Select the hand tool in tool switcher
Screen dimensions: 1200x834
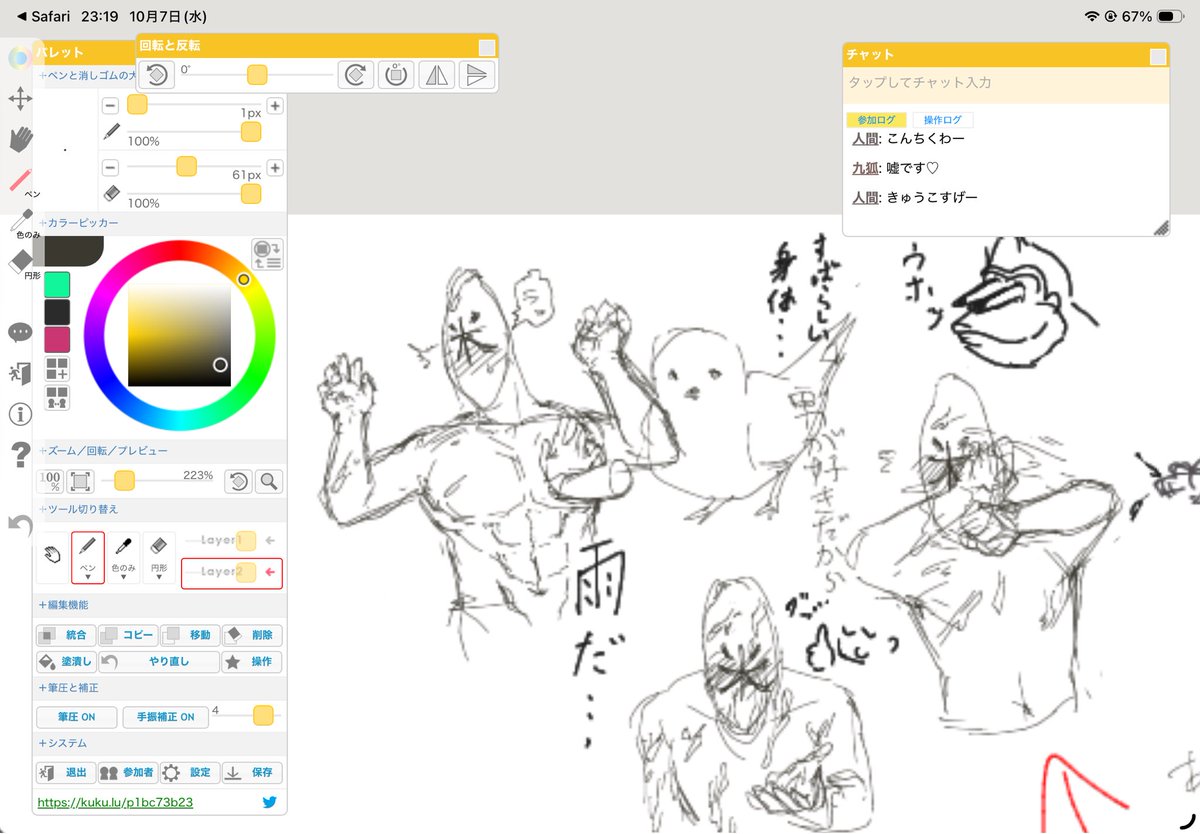coord(52,557)
